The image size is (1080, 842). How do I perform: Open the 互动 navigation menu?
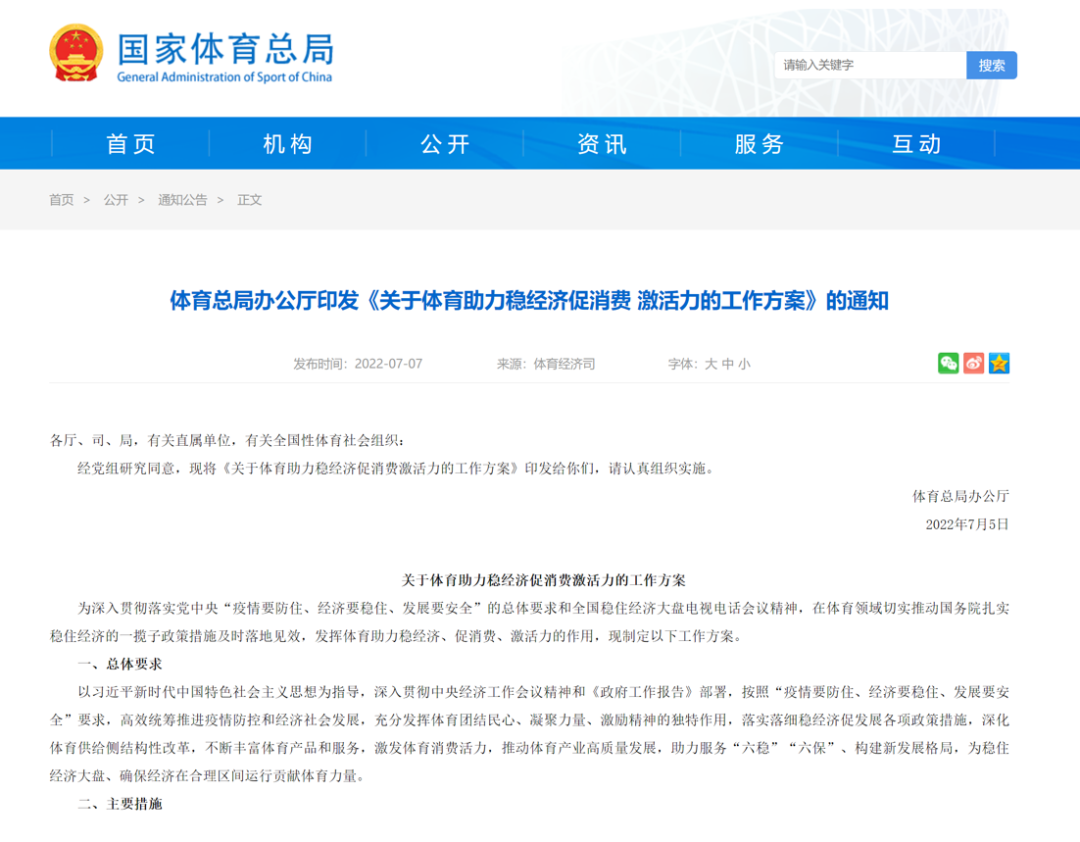(x=916, y=143)
